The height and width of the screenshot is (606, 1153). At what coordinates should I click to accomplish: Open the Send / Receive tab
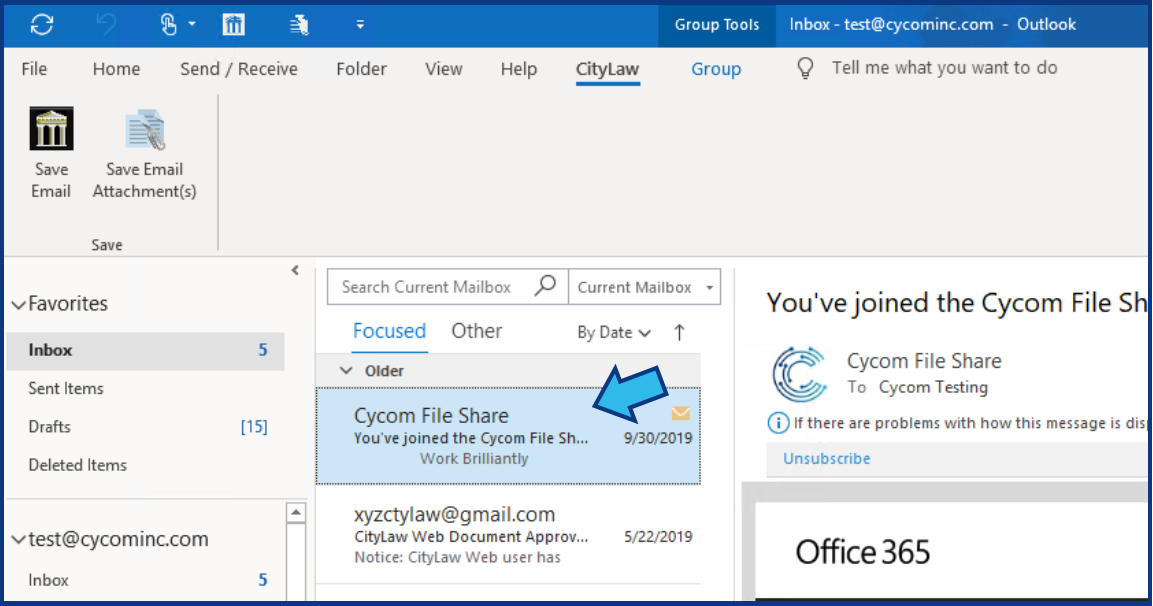coord(239,69)
